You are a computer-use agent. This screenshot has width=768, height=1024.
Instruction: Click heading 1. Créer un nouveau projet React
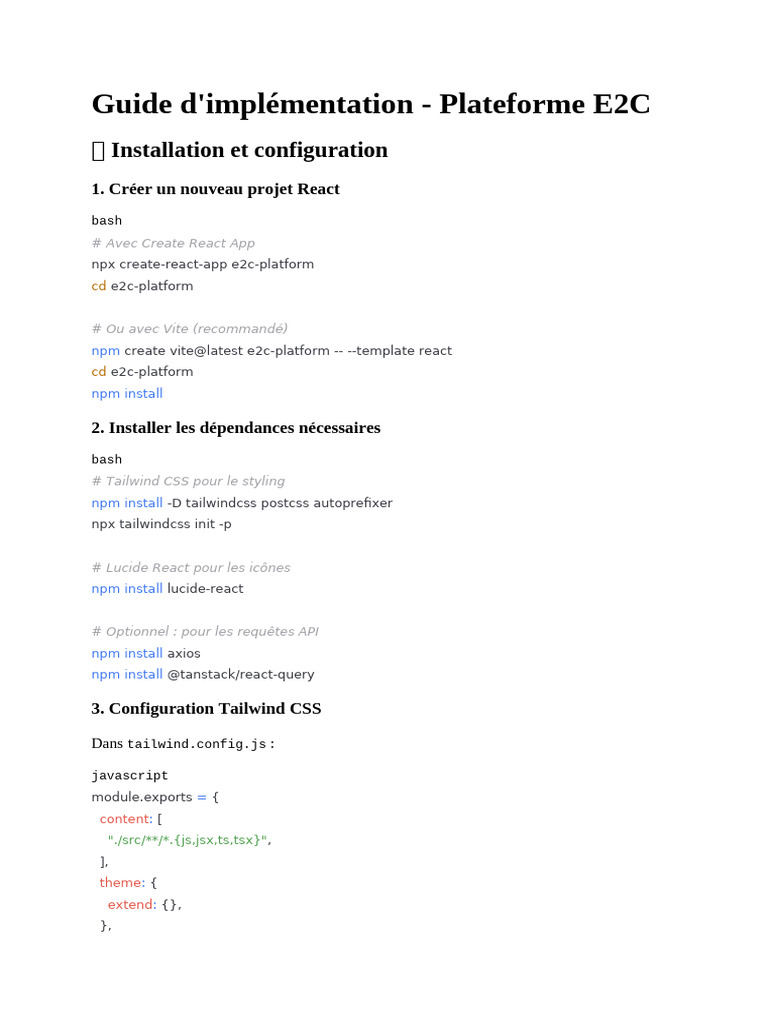pos(216,189)
